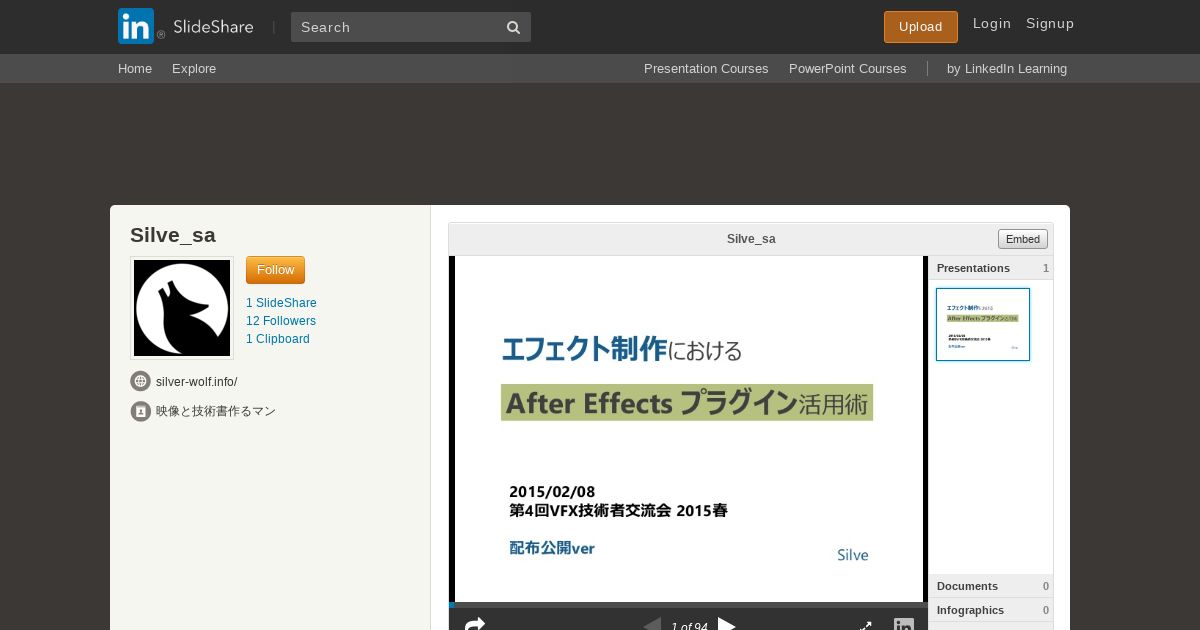
Task: Click the LinkedIn SlideShare logo
Action: (x=186, y=26)
